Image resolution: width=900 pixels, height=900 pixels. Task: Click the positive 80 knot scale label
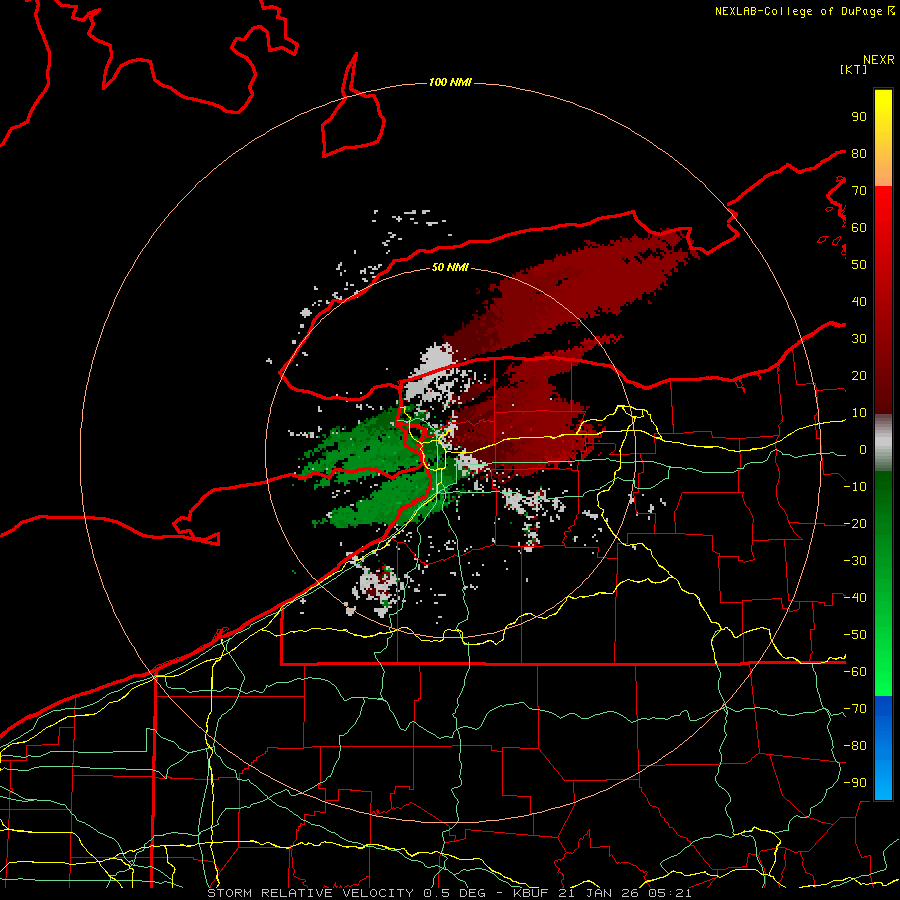(x=859, y=154)
